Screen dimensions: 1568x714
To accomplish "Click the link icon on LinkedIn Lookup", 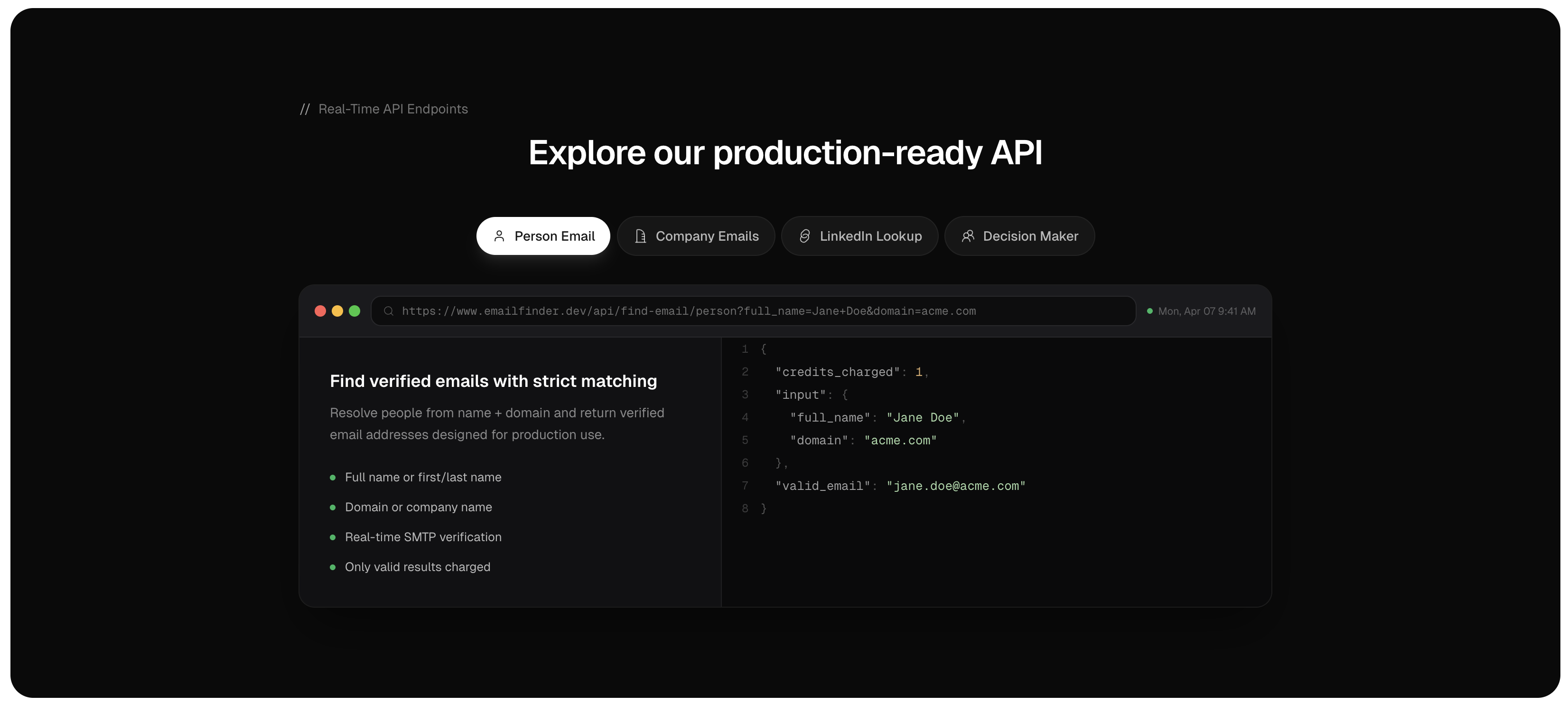I will click(x=806, y=236).
